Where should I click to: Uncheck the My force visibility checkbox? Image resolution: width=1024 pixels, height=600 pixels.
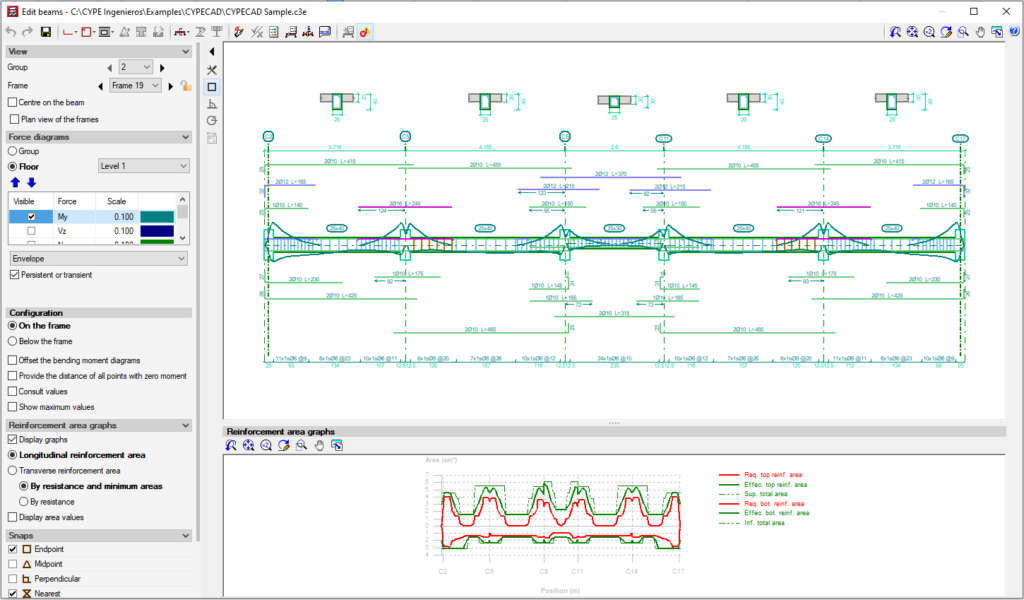[32, 216]
